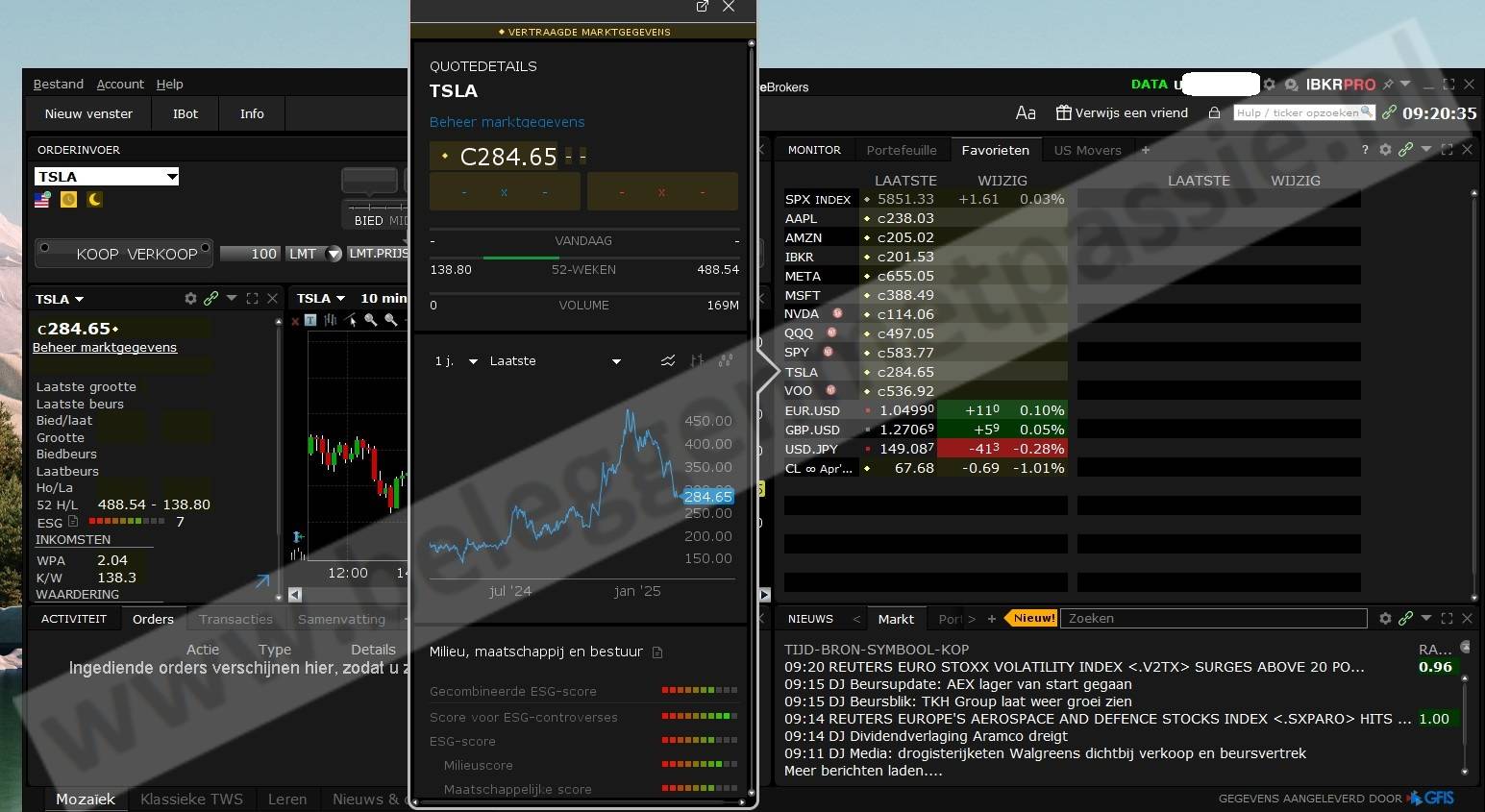Viewport: 1485px width, 812px height.
Task: Open the Bestand menu
Action: [x=58, y=85]
